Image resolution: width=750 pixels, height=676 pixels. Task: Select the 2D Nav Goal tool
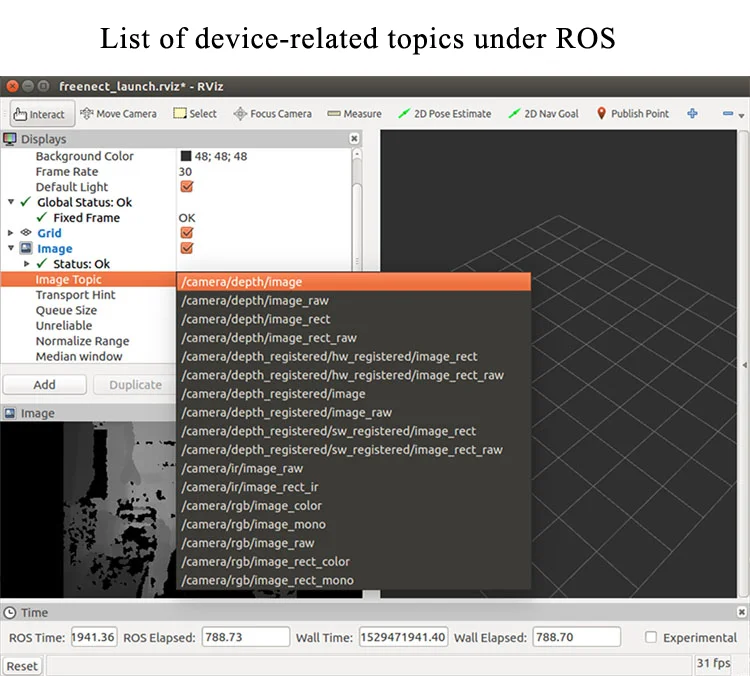(x=543, y=114)
